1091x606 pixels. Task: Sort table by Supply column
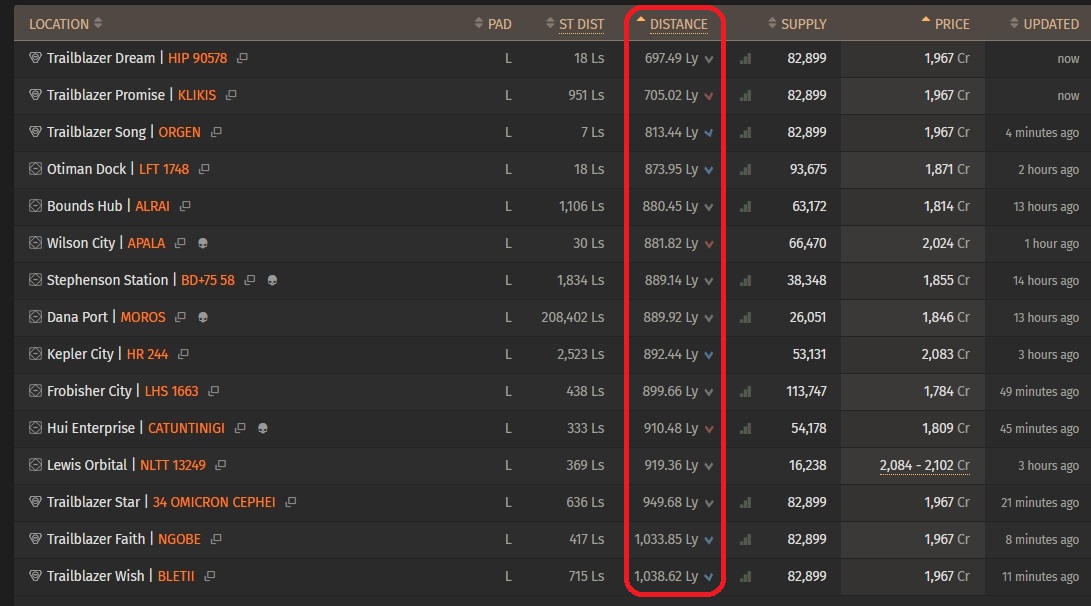click(x=797, y=24)
